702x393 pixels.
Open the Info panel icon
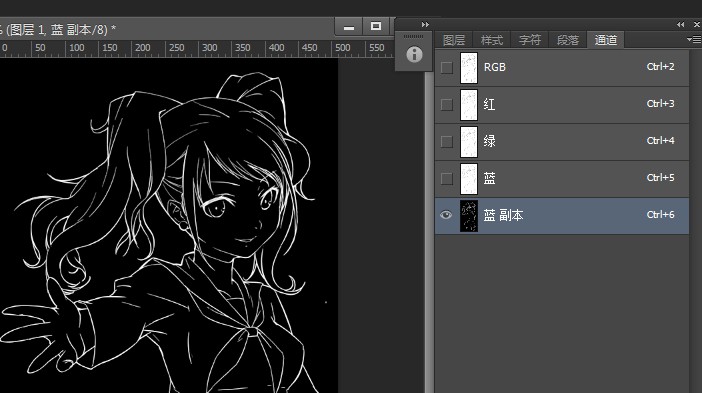(x=414, y=54)
